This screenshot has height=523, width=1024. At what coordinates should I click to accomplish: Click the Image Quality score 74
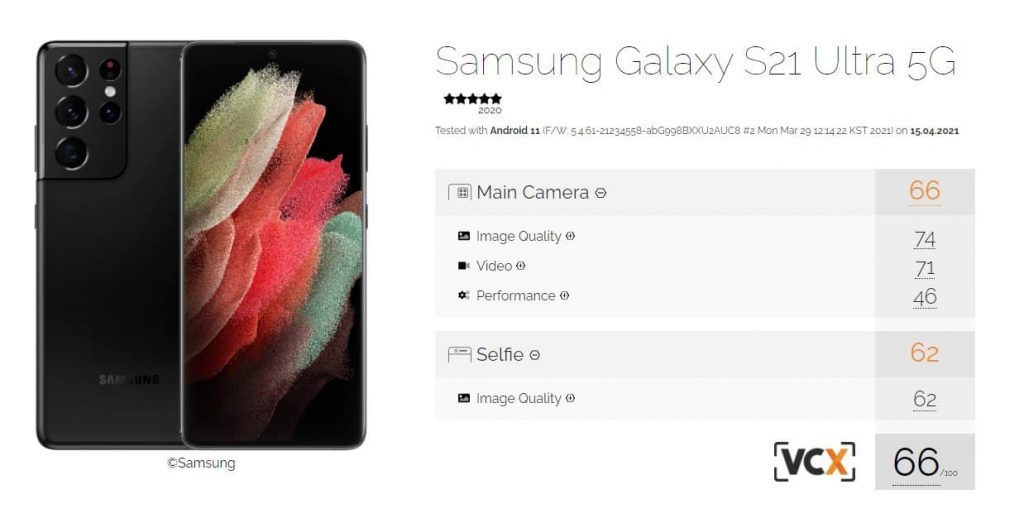click(x=925, y=240)
